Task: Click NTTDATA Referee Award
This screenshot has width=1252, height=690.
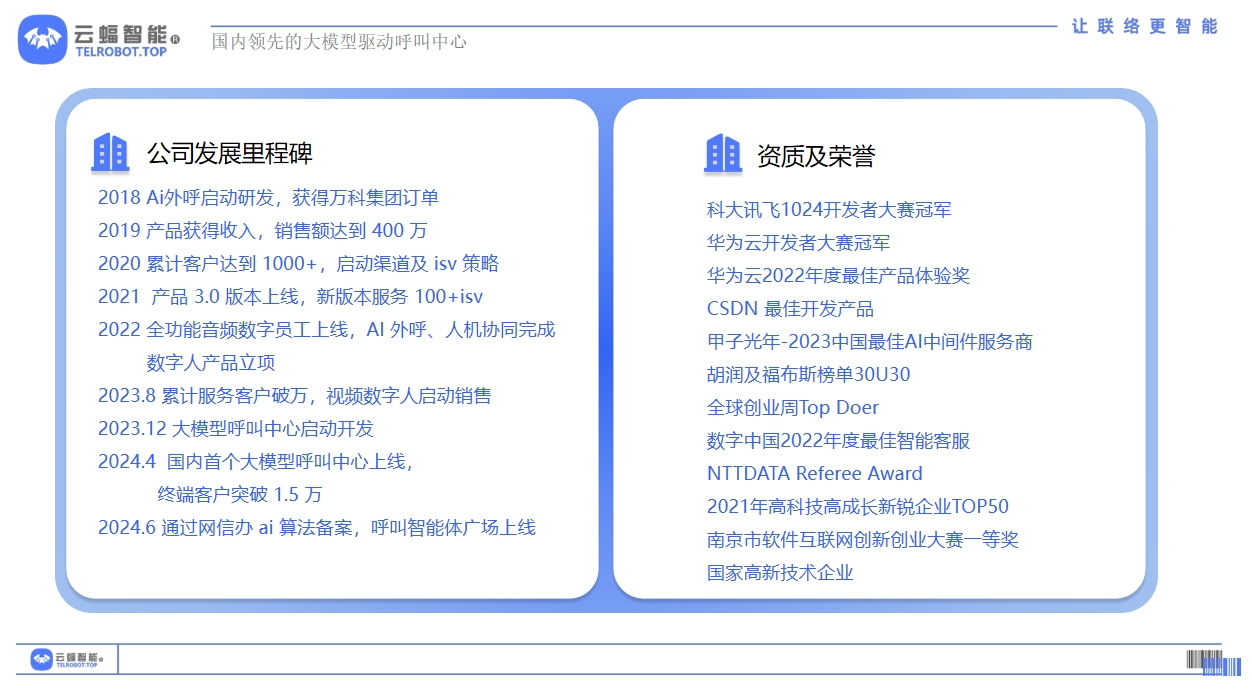Action: pos(815,473)
